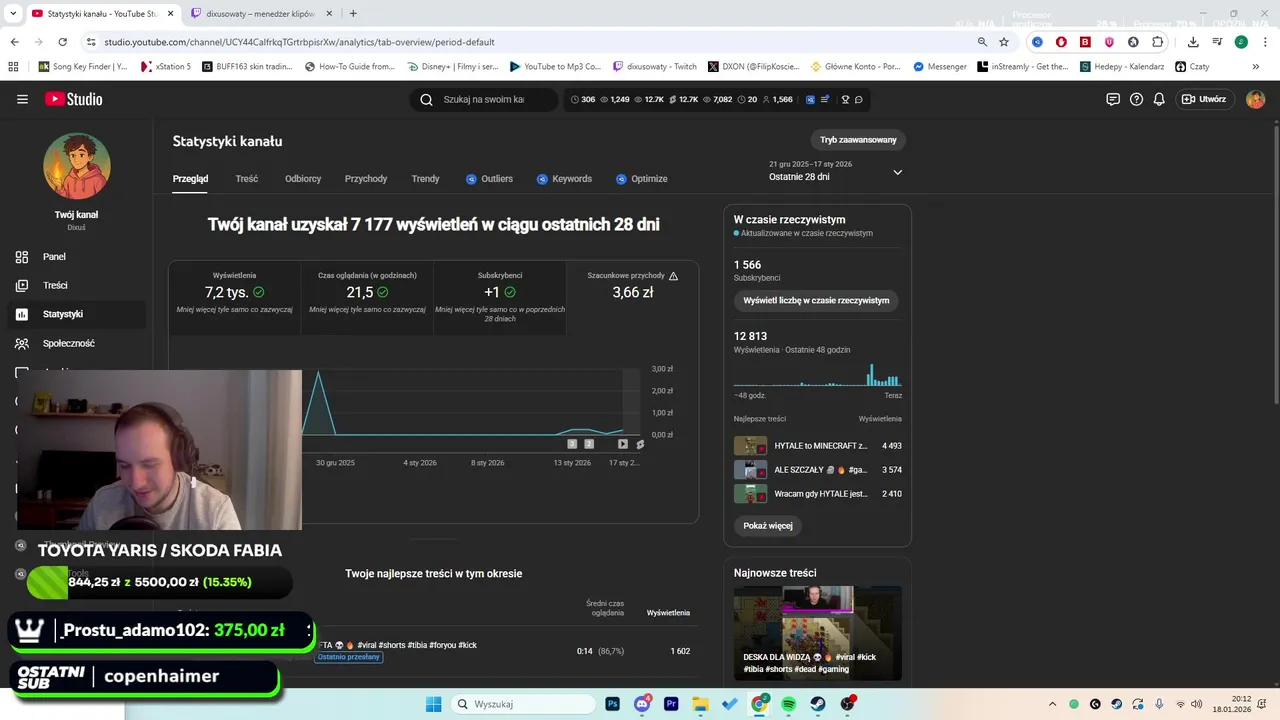Focus the Szukaj na swoim kanale search field
The image size is (1280, 720).
click(x=484, y=99)
